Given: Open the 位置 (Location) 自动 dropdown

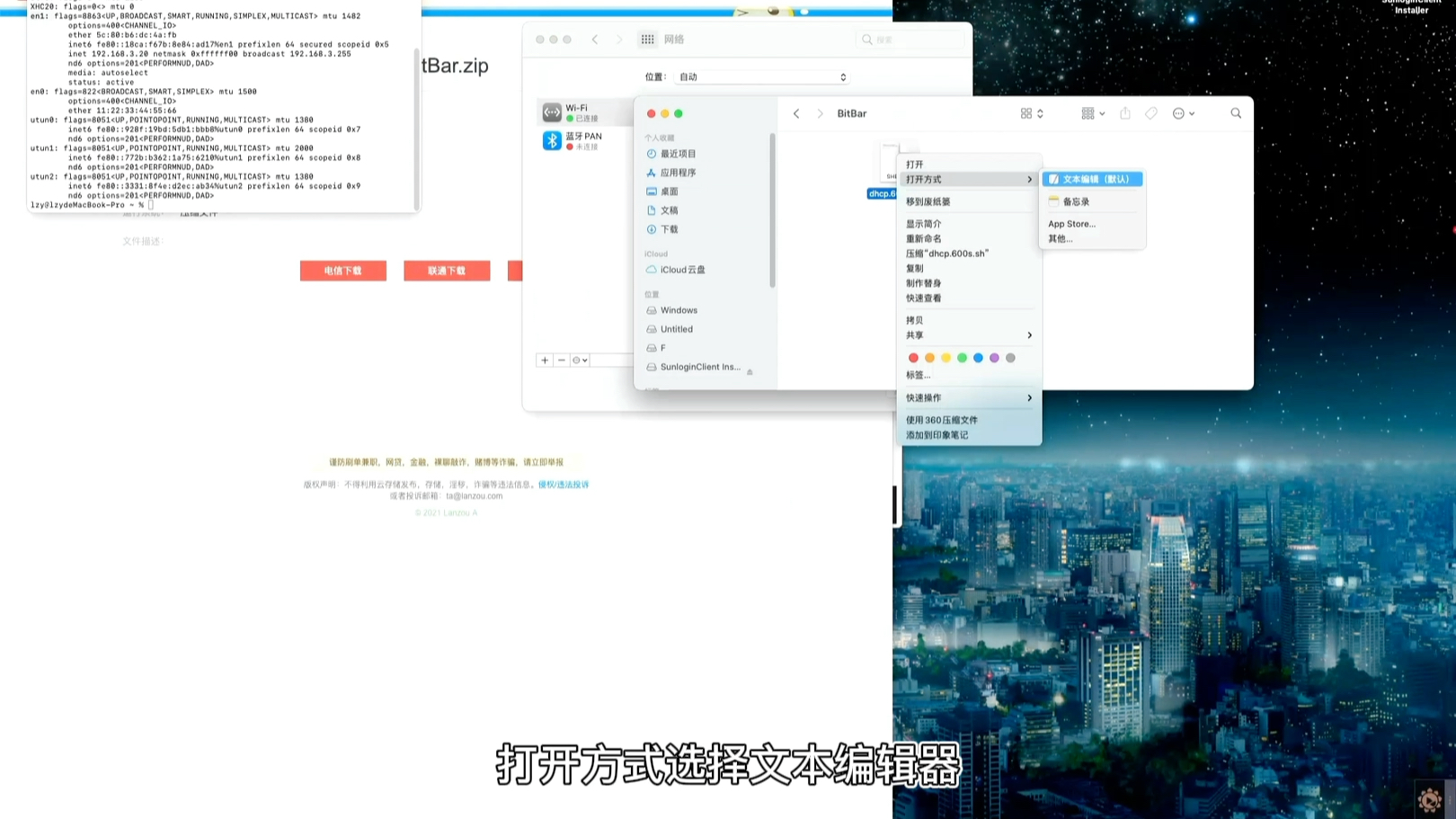Looking at the screenshot, I should (761, 76).
